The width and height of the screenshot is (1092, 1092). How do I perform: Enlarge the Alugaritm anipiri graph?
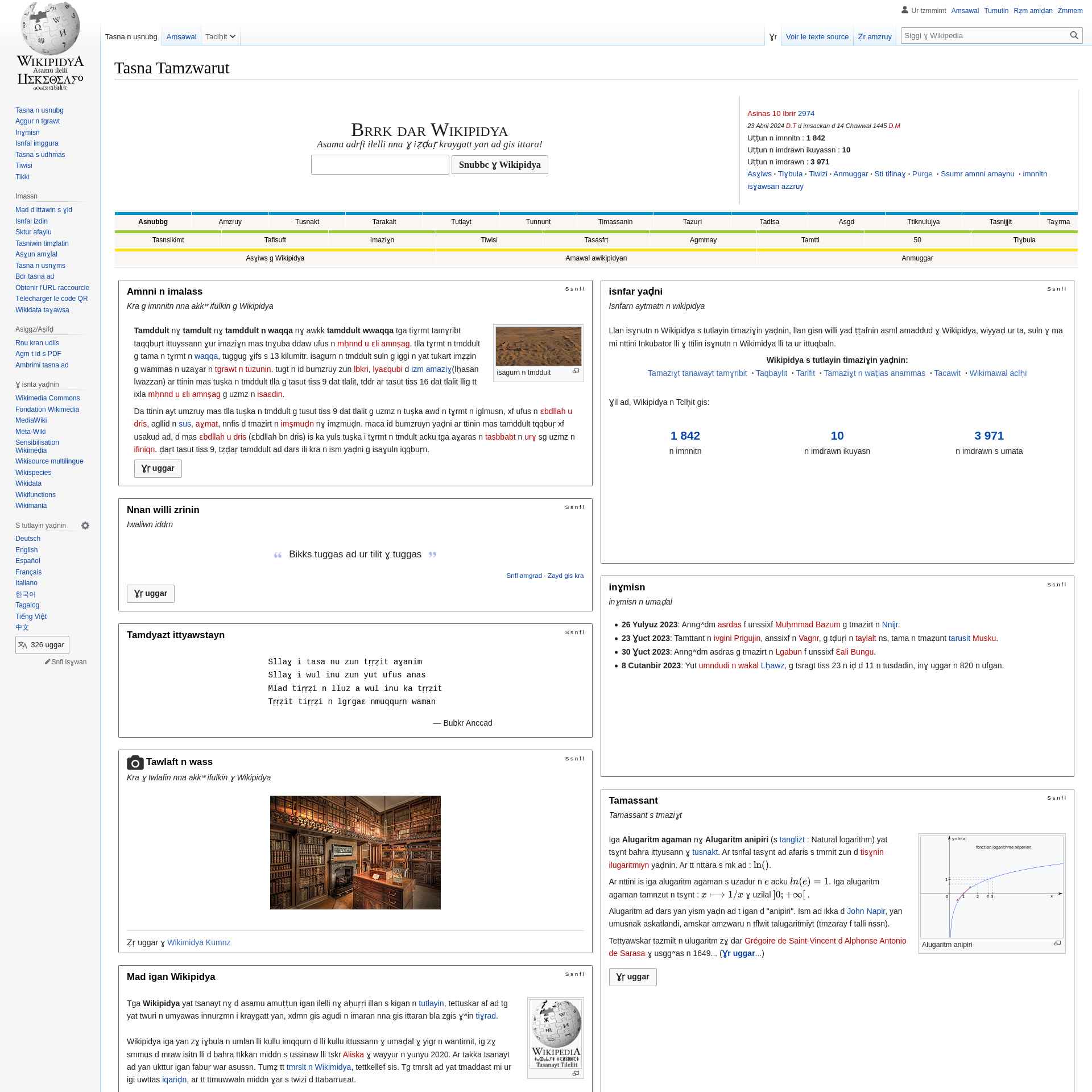tap(1057, 943)
